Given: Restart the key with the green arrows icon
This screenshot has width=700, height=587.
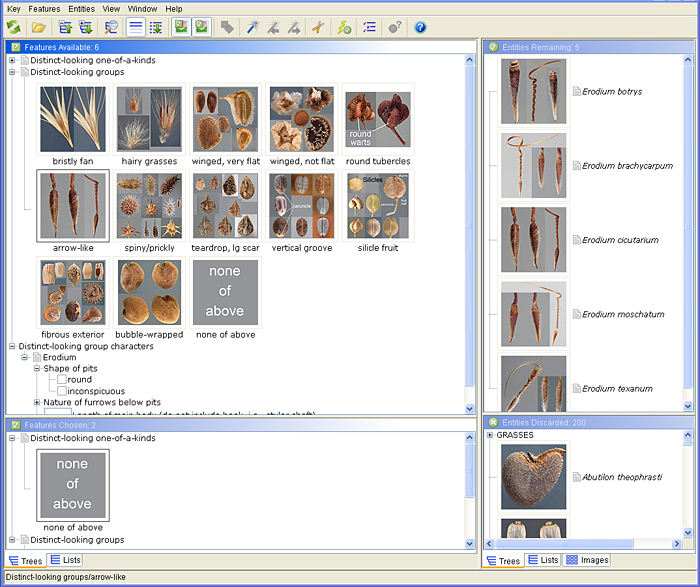Looking at the screenshot, I should point(13,28).
